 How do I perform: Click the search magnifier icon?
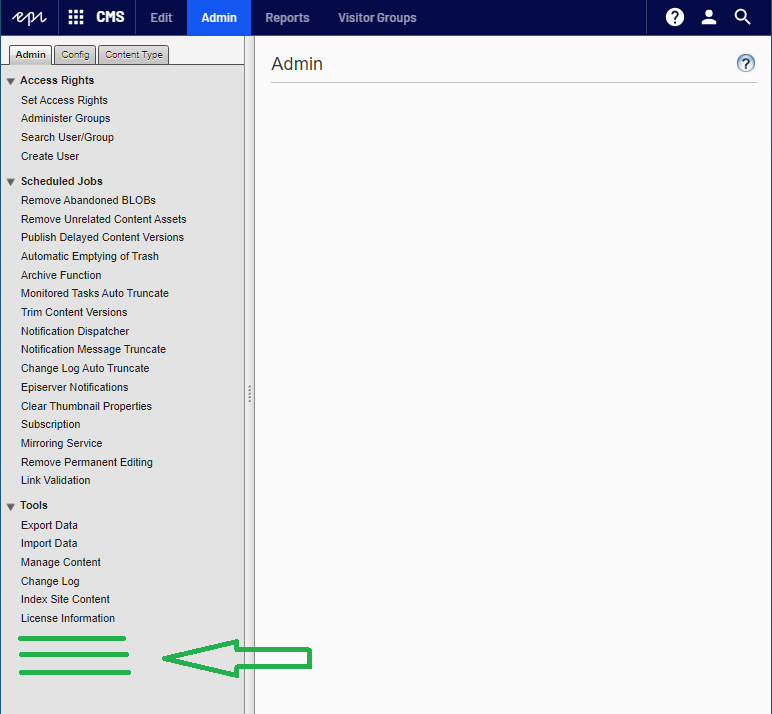point(742,17)
